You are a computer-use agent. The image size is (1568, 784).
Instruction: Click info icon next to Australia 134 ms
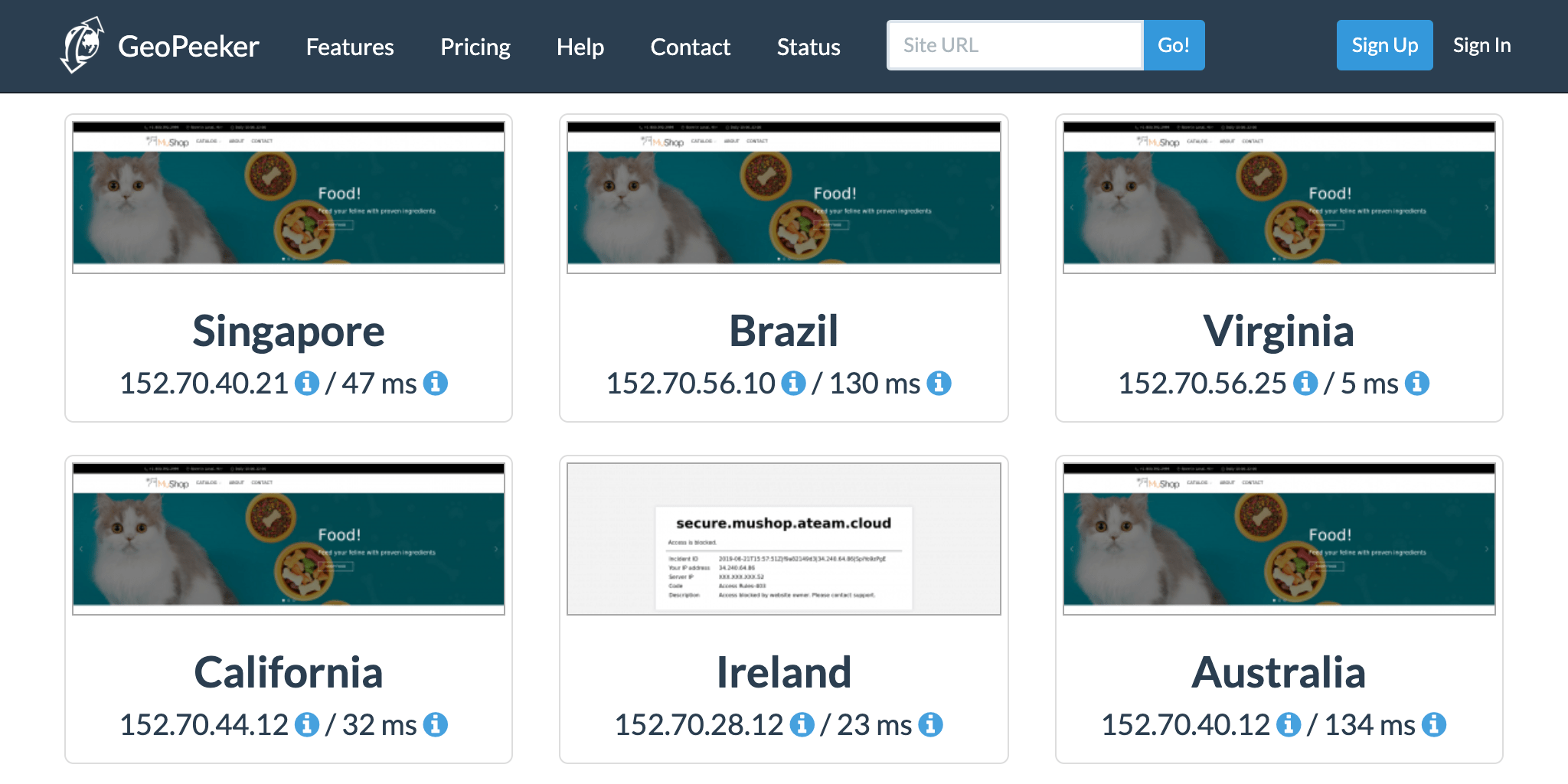point(1434,724)
